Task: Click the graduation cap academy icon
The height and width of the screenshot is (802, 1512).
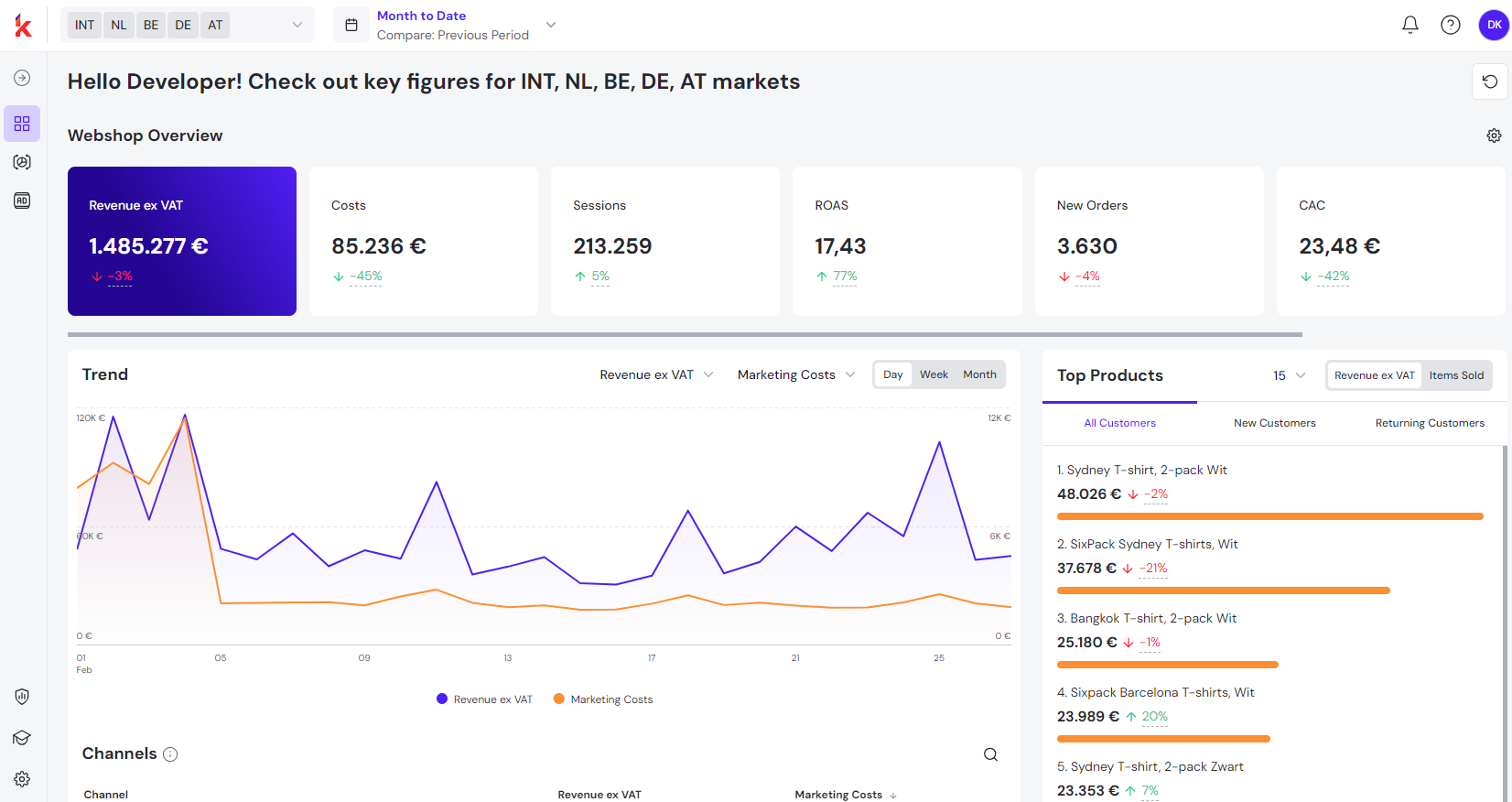Action: pos(22,738)
